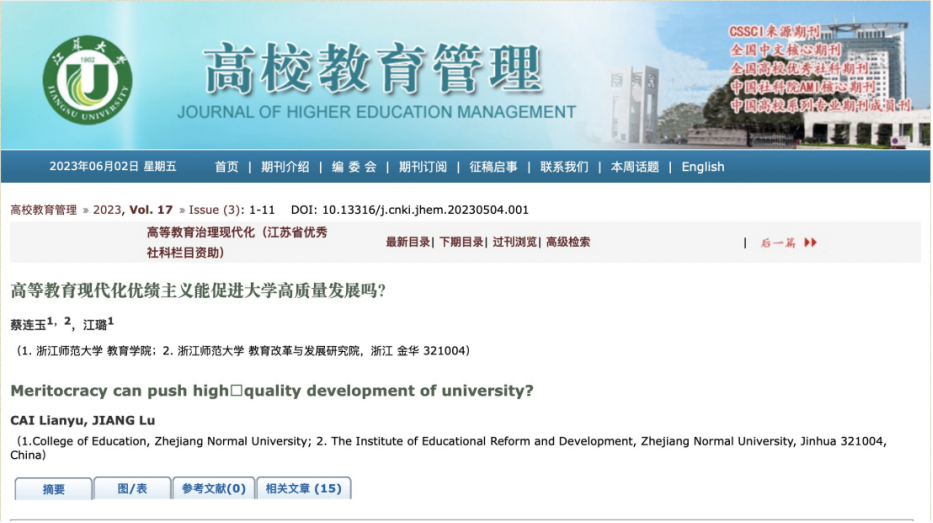Go to next article via 后一篇

pyautogui.click(x=778, y=243)
